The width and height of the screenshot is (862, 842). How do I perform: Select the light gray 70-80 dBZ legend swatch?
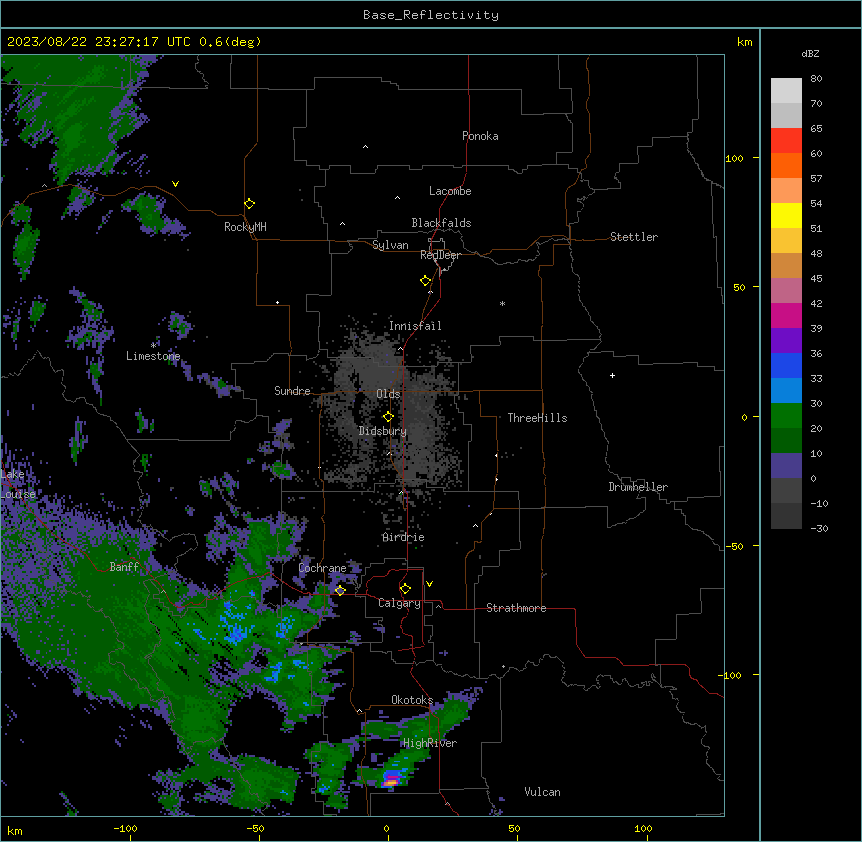[786, 91]
